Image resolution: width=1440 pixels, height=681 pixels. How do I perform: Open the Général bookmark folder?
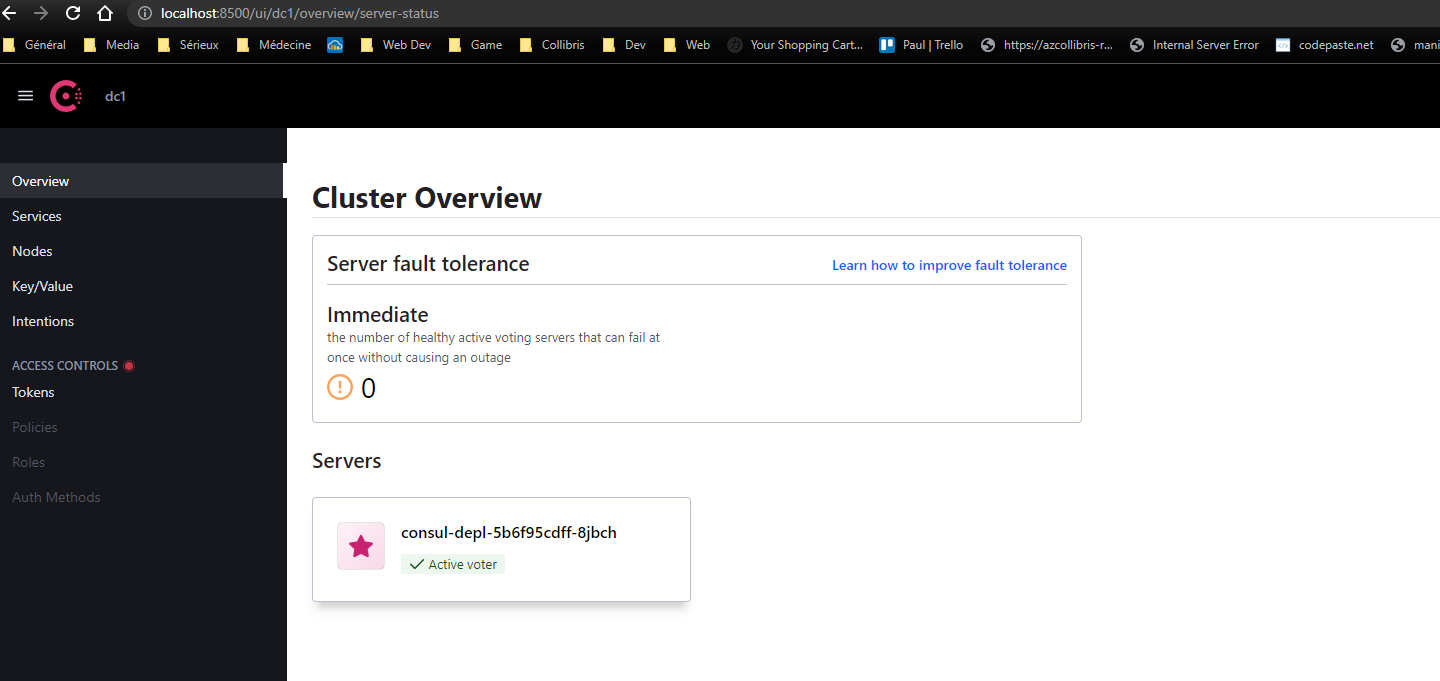click(35, 45)
